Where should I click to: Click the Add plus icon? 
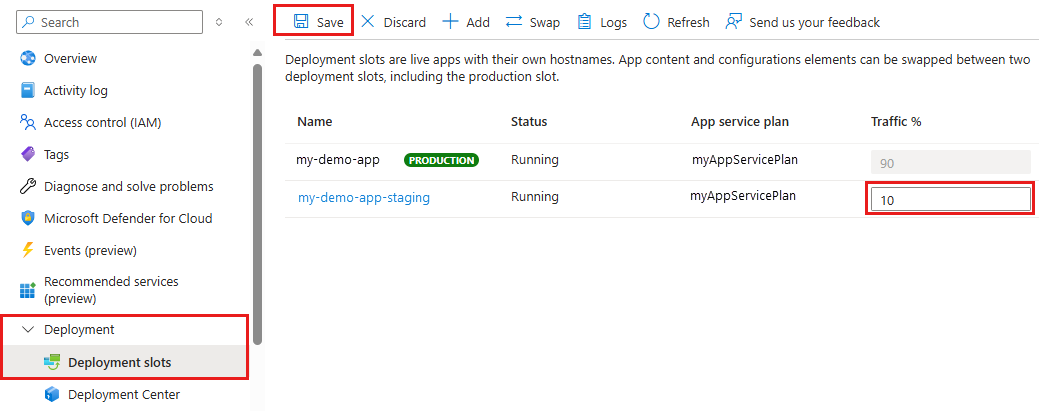click(x=451, y=22)
